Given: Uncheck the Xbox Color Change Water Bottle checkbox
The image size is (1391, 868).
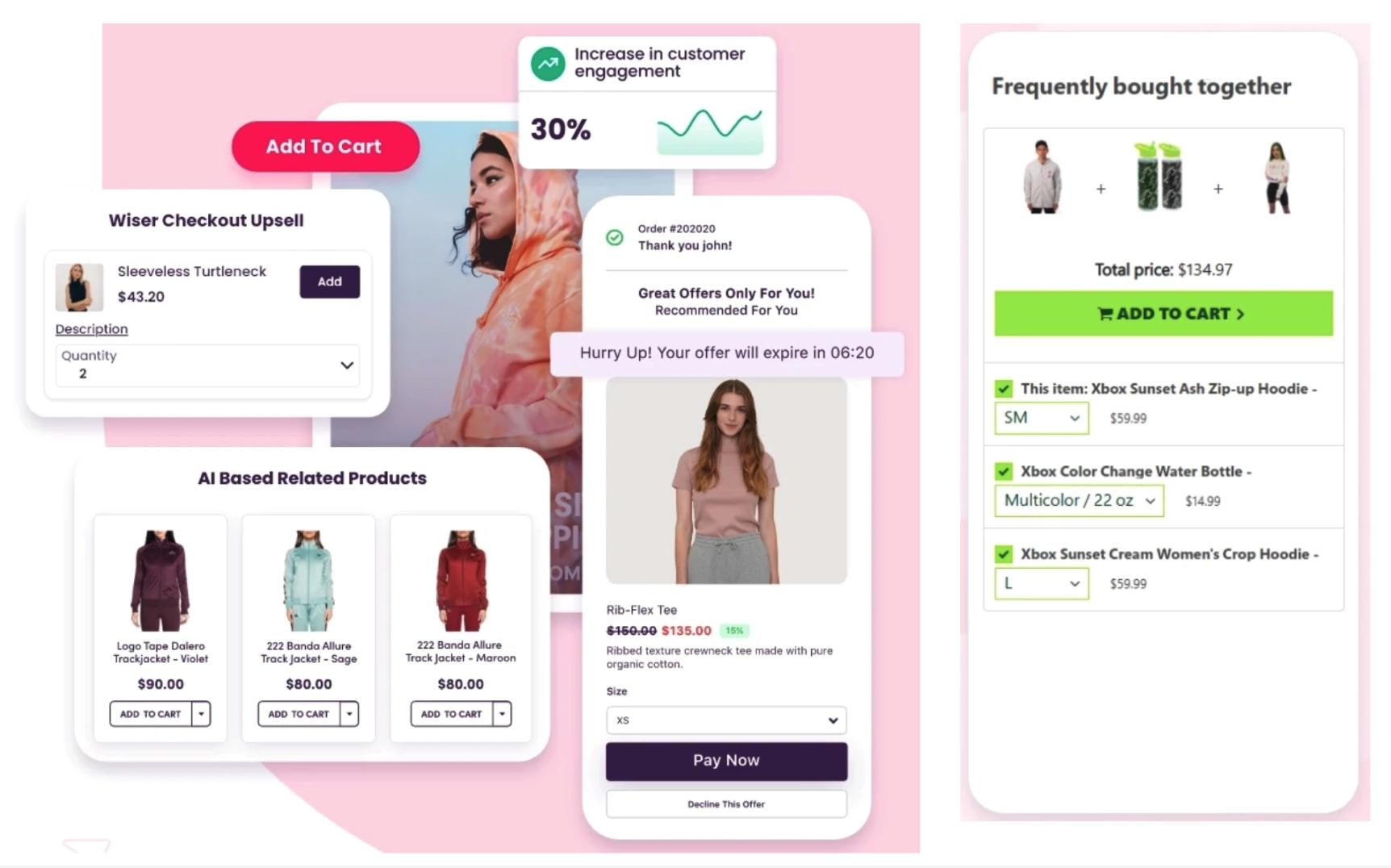Looking at the screenshot, I should [x=1004, y=471].
